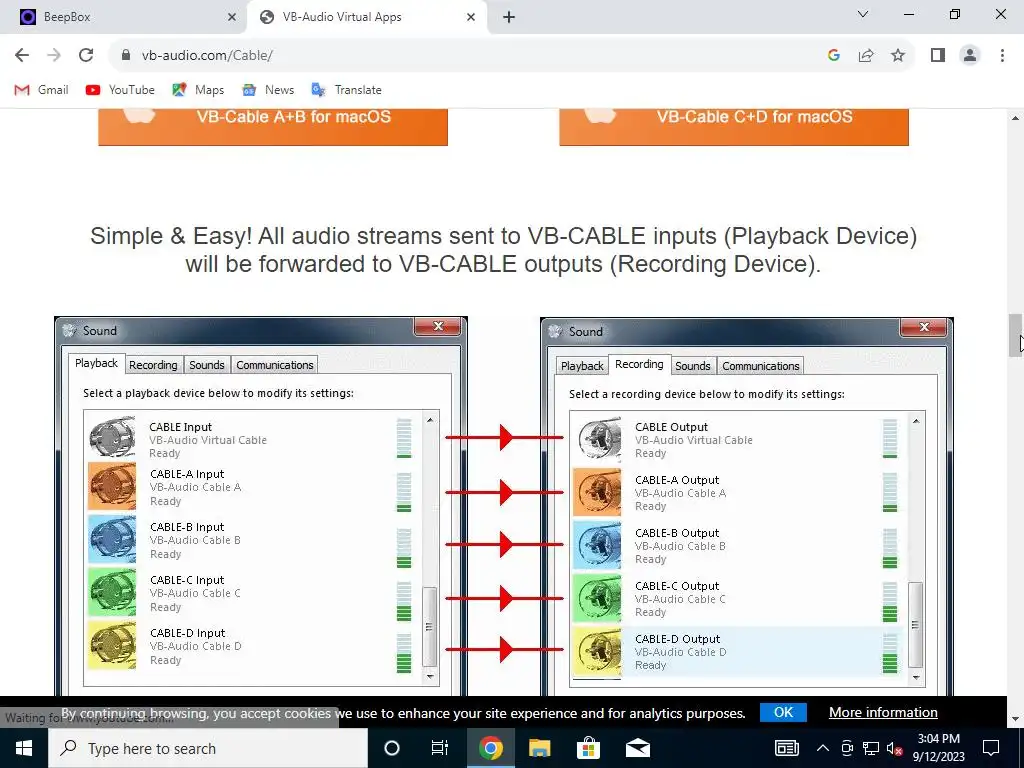Click the taskbar search box
Screen dimensions: 1024x768
click(x=208, y=748)
